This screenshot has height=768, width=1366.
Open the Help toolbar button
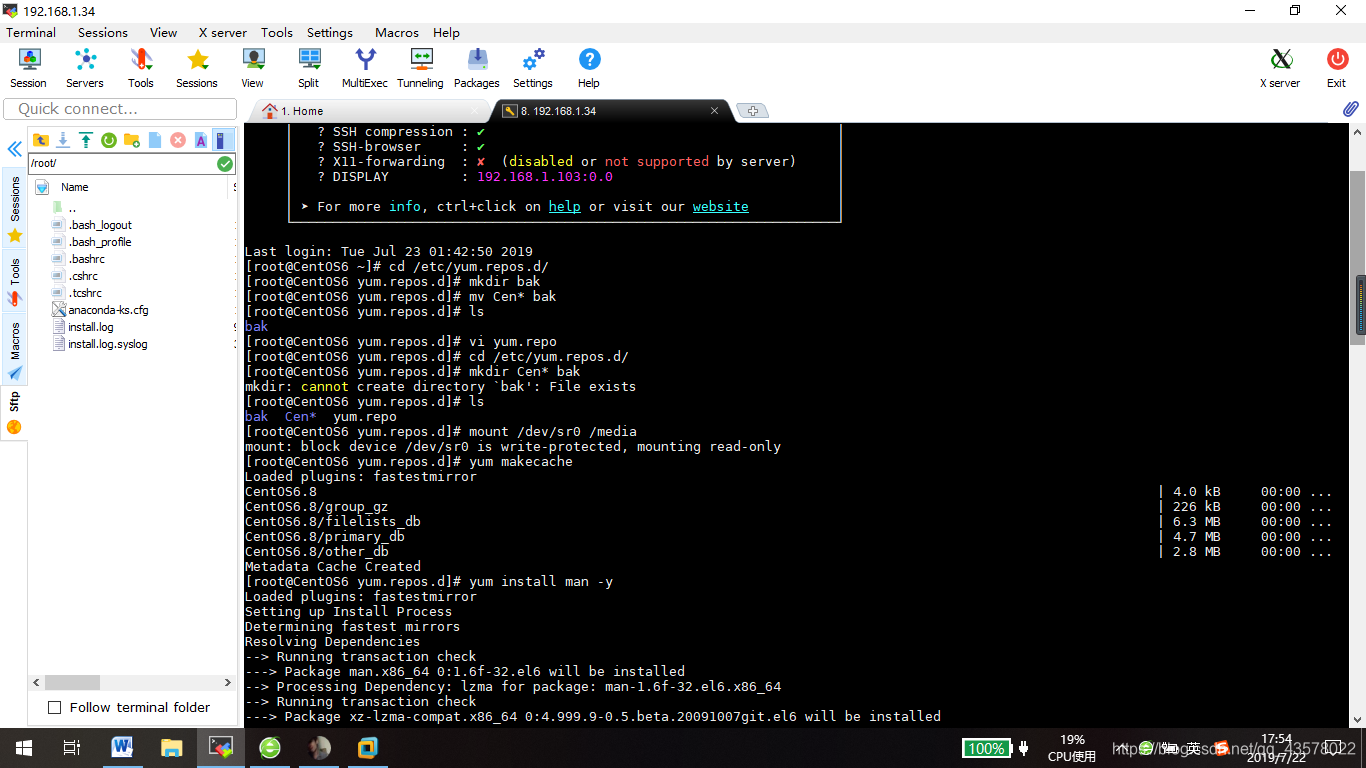(x=589, y=68)
